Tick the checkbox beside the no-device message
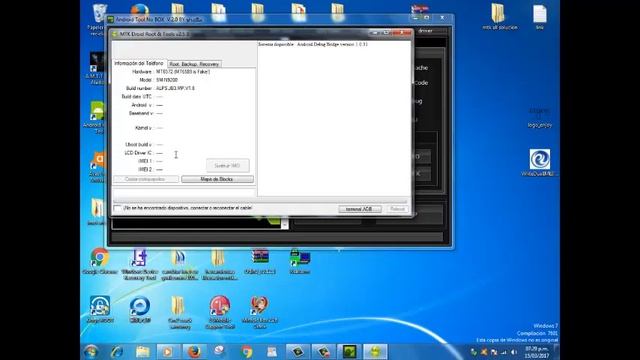Image resolution: width=640 pixels, height=360 pixels. 118,209
